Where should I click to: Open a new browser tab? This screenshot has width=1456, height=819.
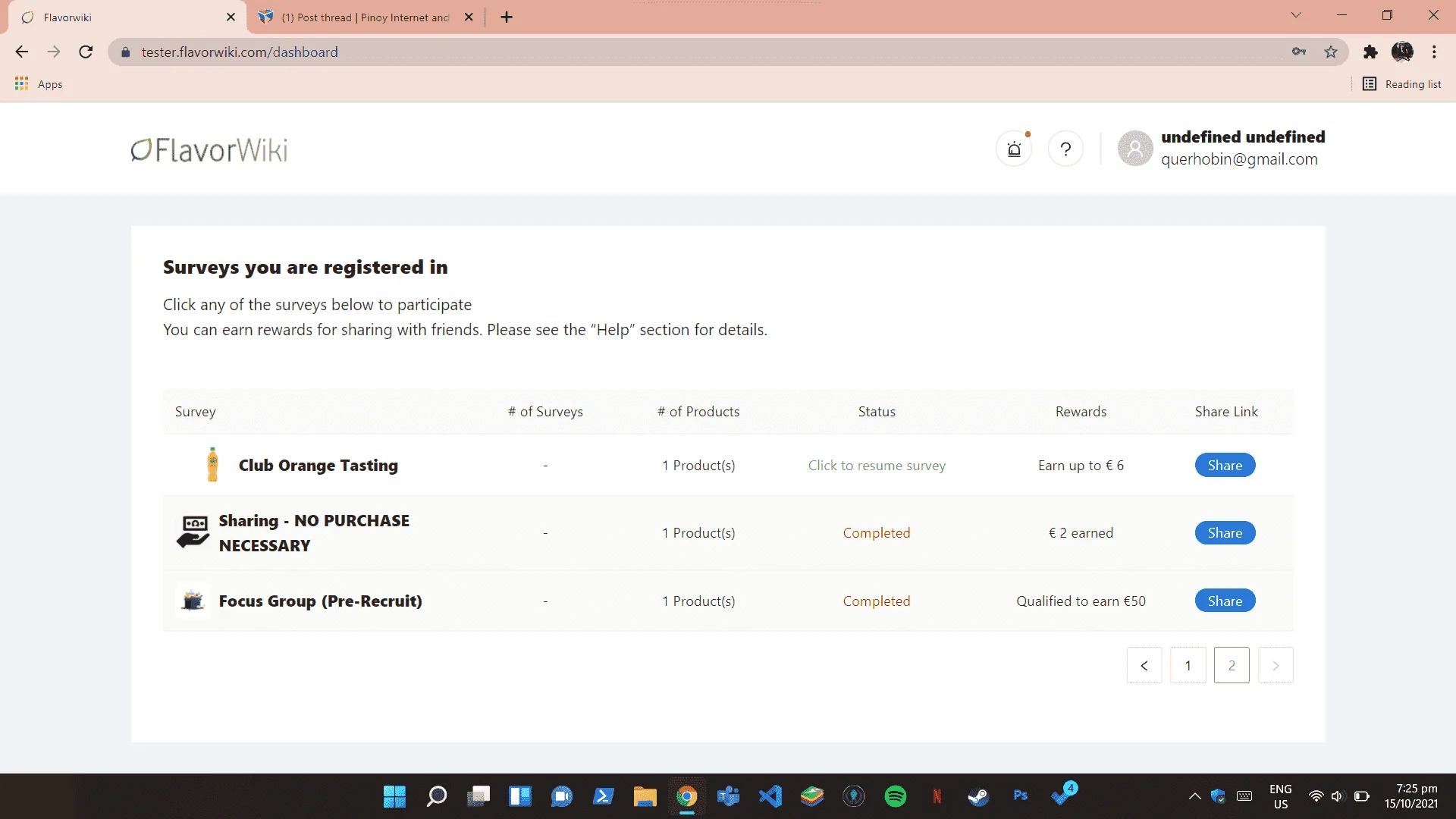(507, 17)
